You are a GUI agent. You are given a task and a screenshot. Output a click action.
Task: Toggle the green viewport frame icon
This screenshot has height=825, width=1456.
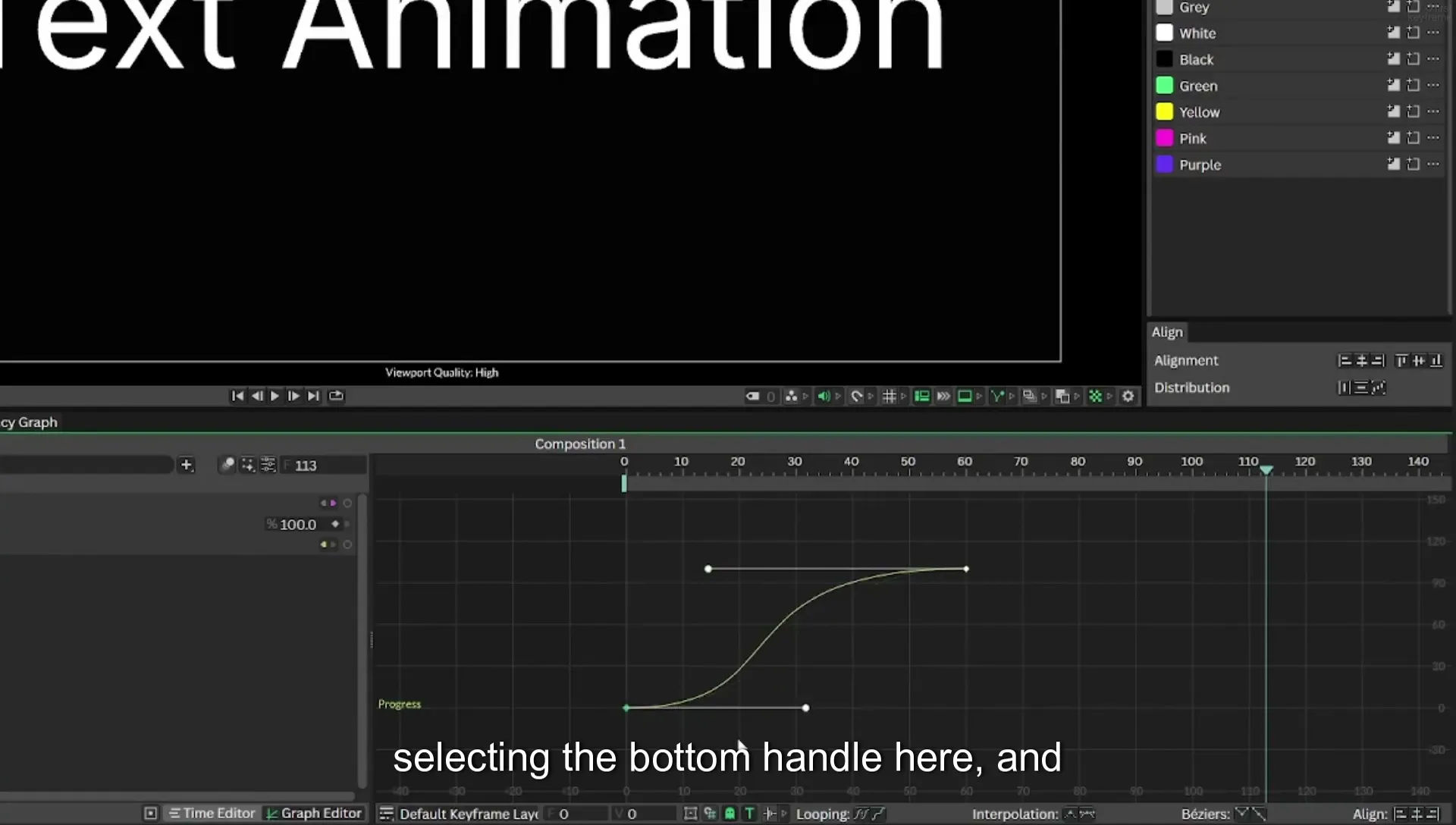click(x=965, y=396)
